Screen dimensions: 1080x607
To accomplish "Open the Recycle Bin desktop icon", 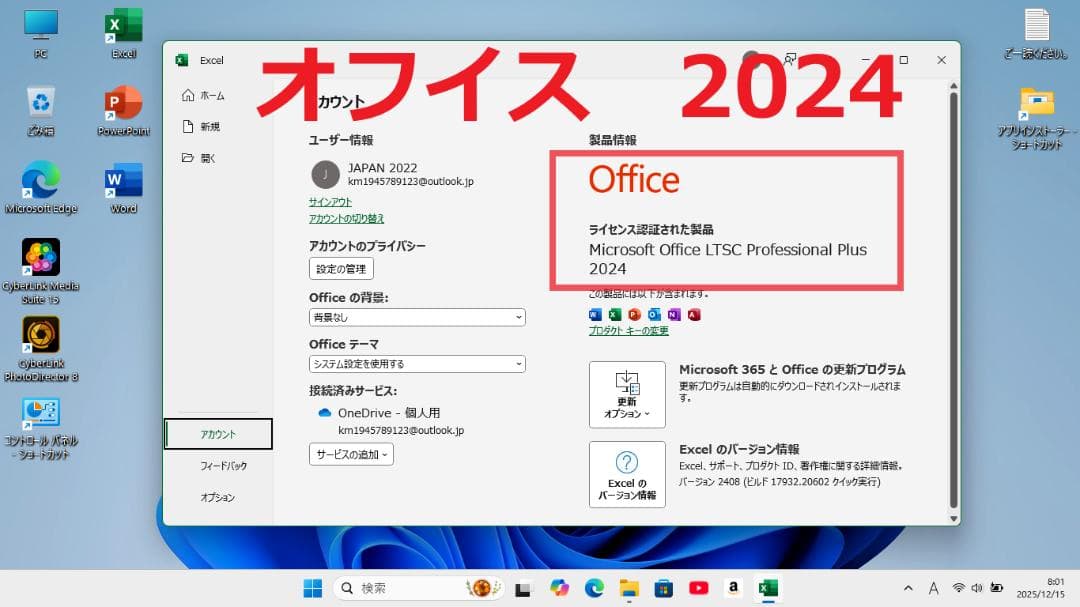I will pyautogui.click(x=41, y=110).
